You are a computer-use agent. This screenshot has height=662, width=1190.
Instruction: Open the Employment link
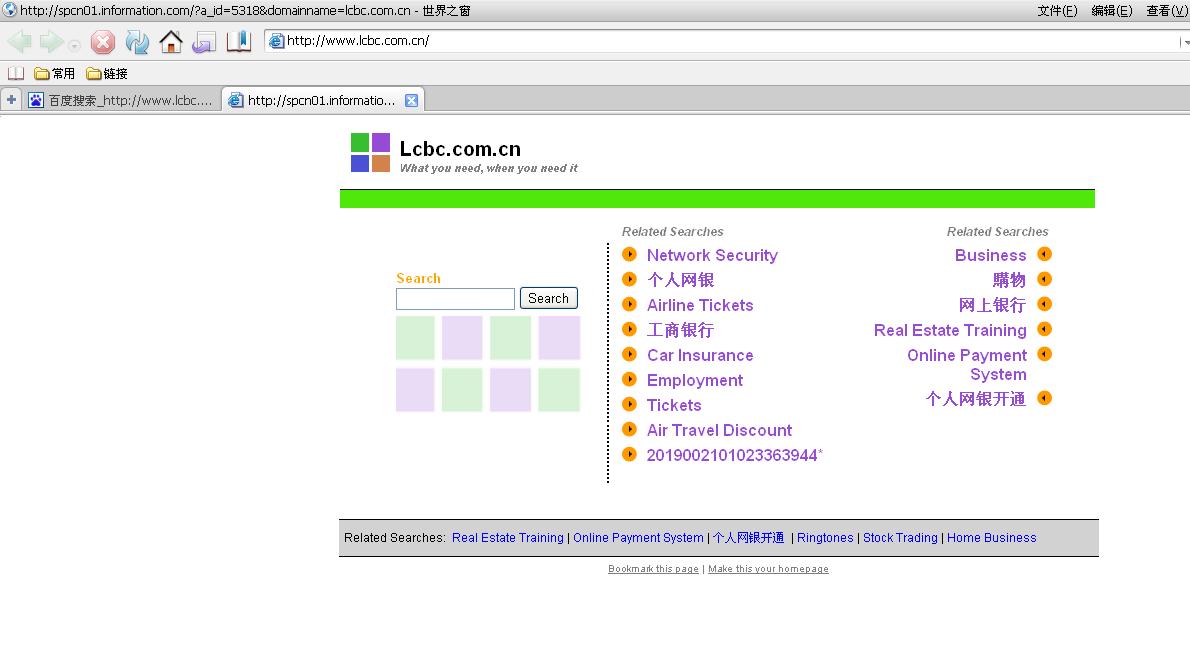[x=694, y=380]
